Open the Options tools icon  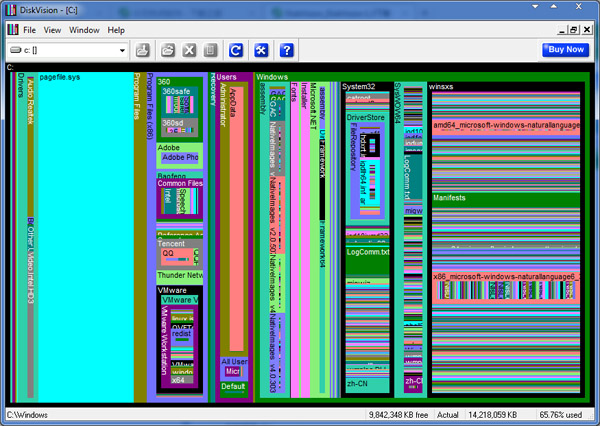tap(262, 50)
